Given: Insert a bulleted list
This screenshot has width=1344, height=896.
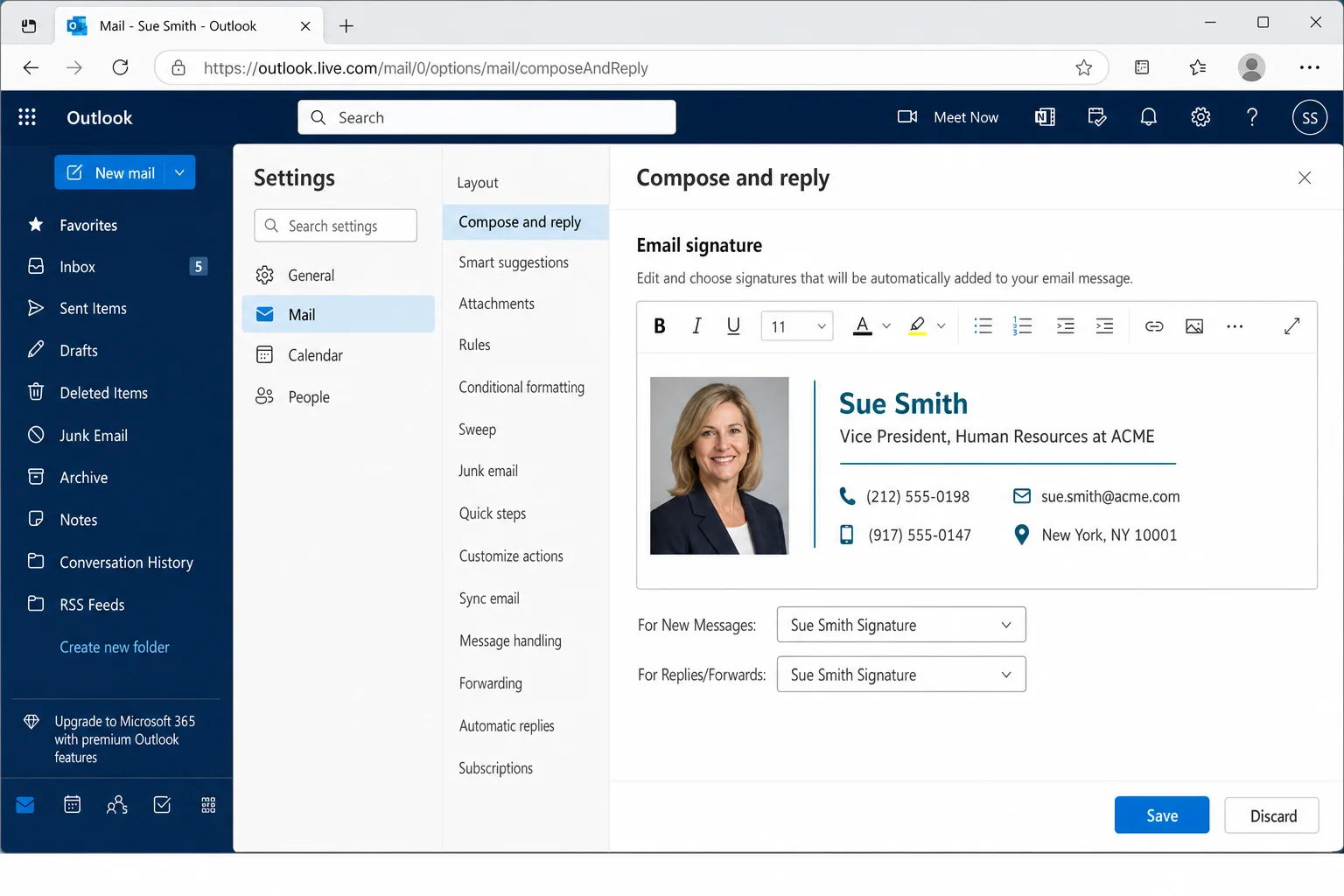Looking at the screenshot, I should 983,326.
